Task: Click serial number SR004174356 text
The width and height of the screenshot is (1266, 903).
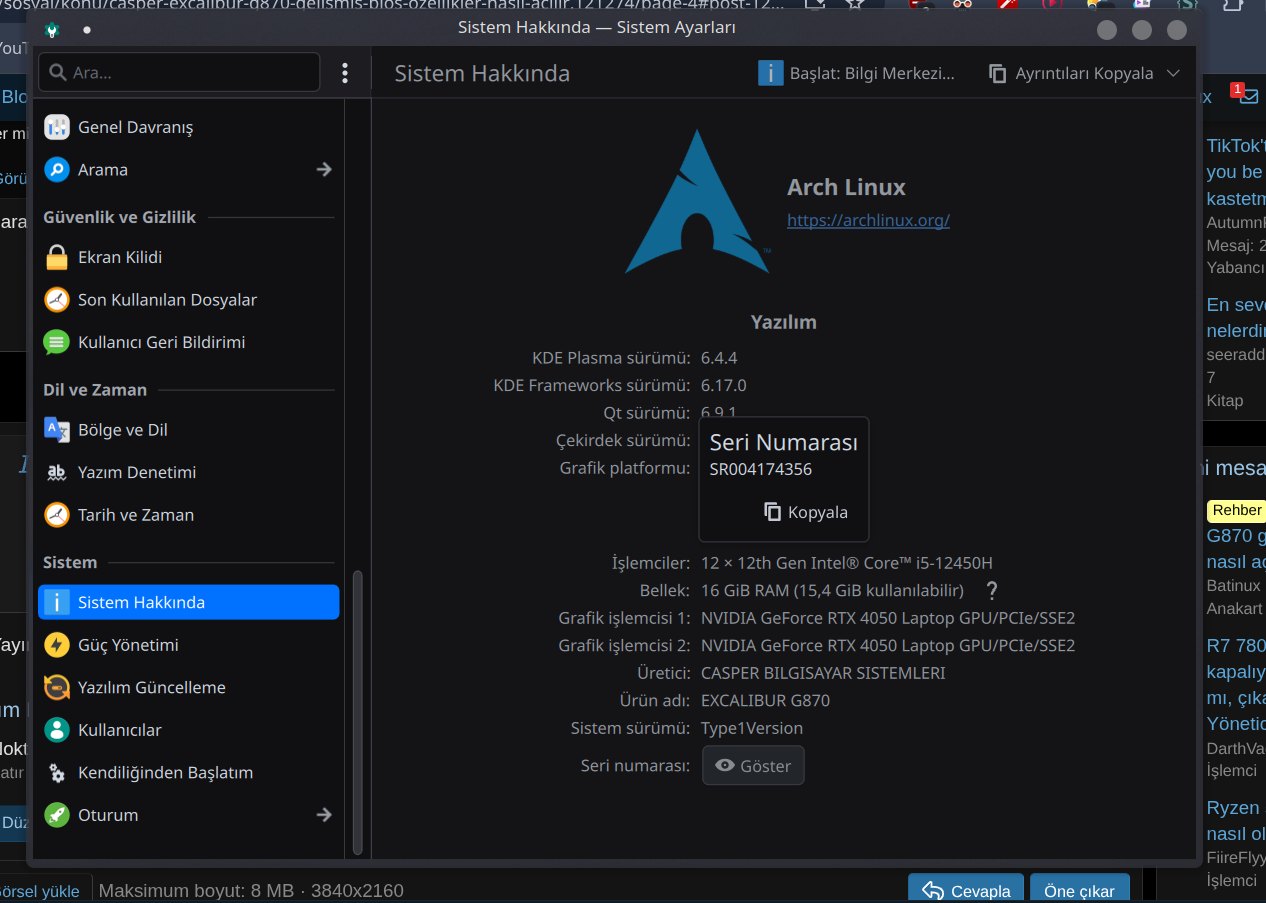Action: (x=760, y=469)
